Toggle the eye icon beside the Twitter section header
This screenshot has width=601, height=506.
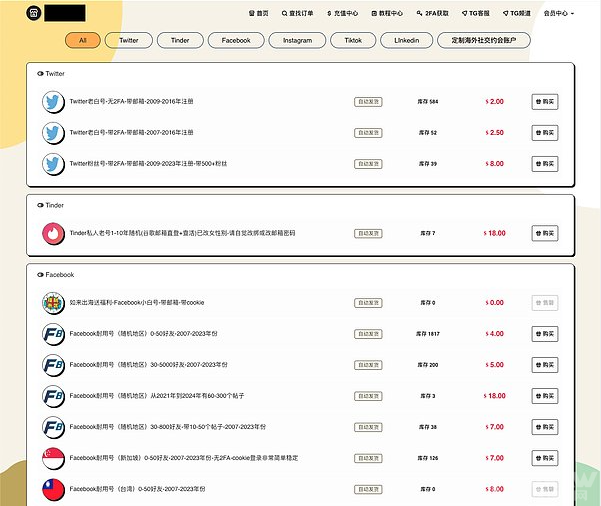point(39,74)
